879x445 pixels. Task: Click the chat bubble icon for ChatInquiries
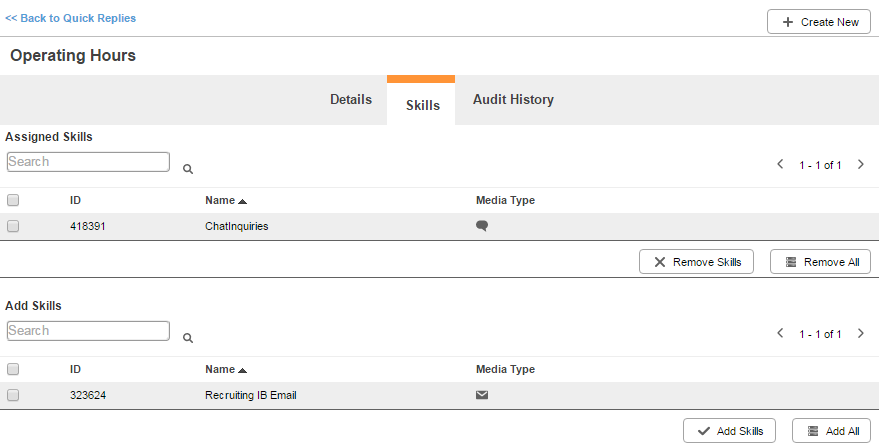coord(482,226)
